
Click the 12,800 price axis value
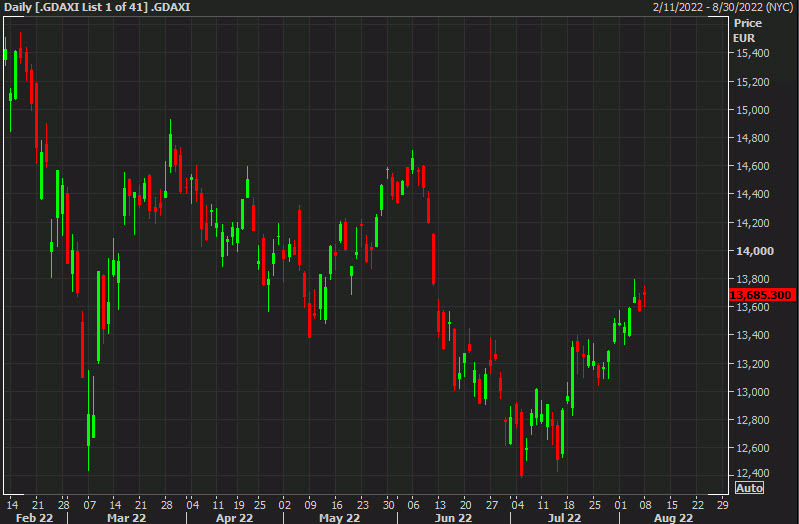[x=753, y=420]
